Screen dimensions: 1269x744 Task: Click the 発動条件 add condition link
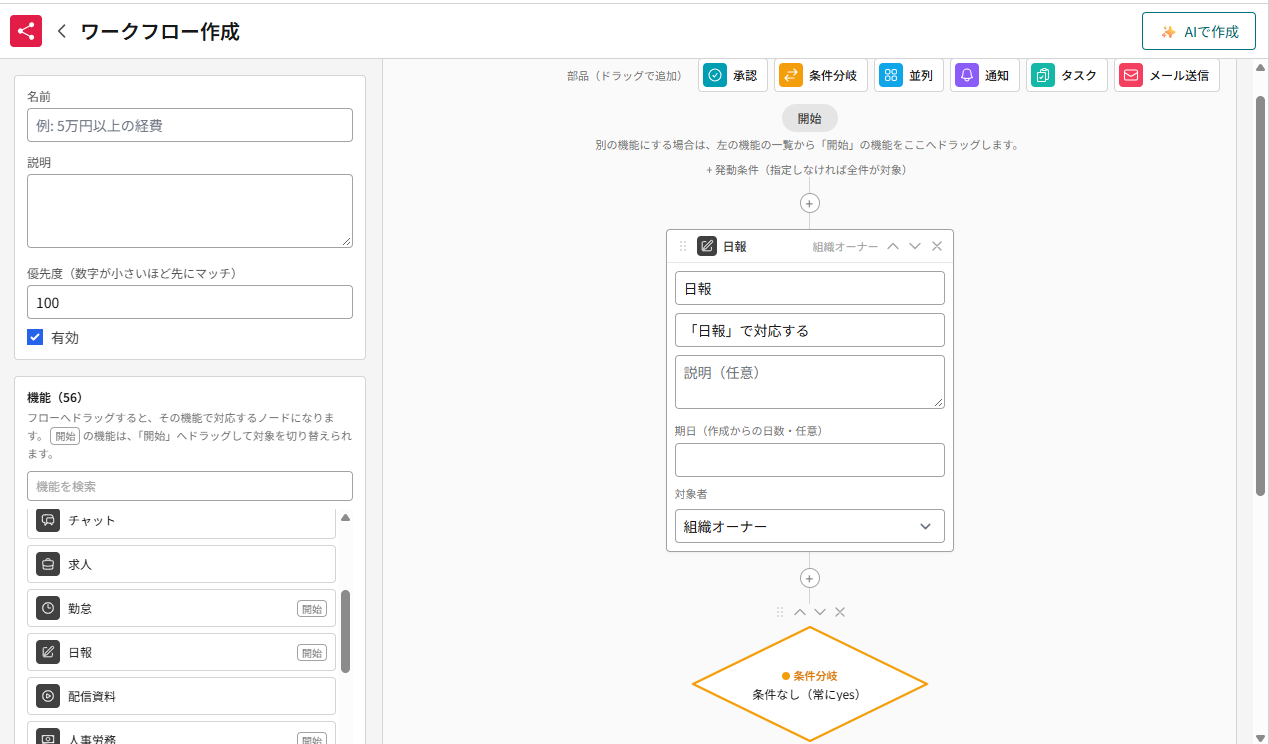click(x=806, y=170)
